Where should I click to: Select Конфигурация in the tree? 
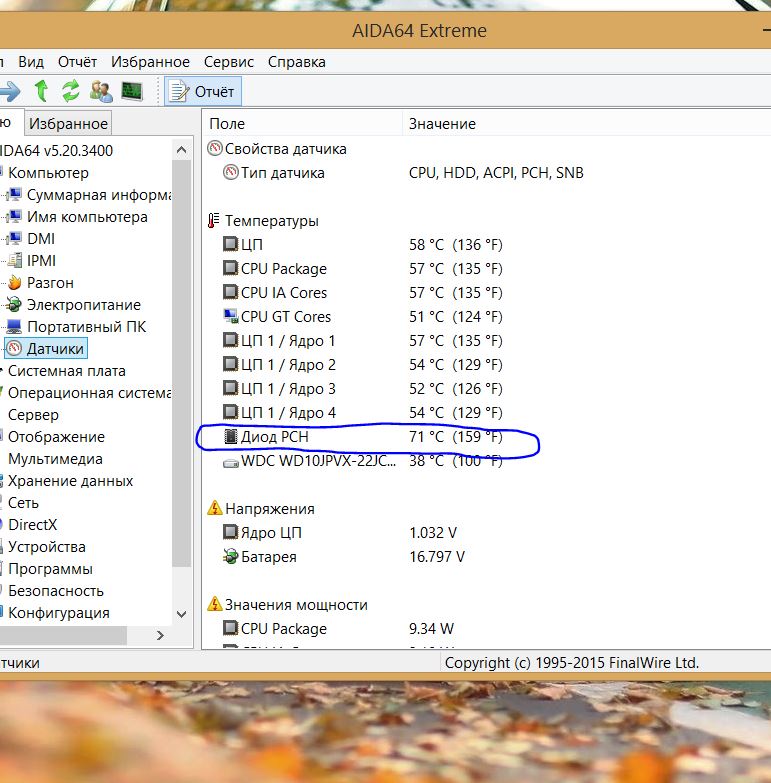click(59, 613)
